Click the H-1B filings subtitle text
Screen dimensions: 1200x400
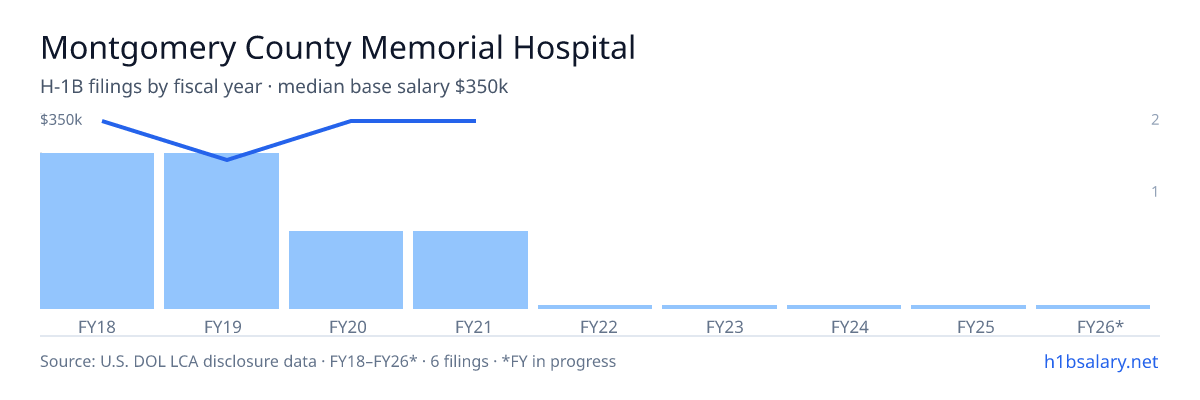275,87
